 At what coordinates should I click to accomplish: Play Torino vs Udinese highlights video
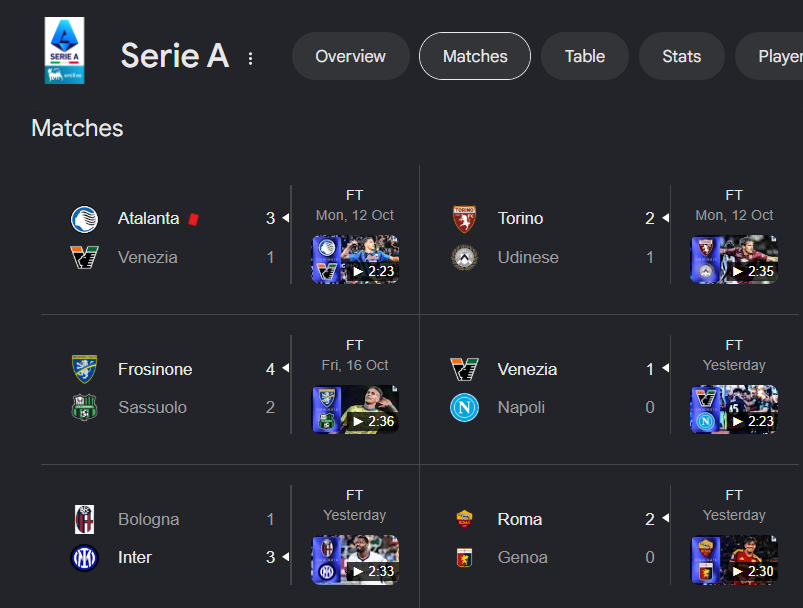coord(734,259)
